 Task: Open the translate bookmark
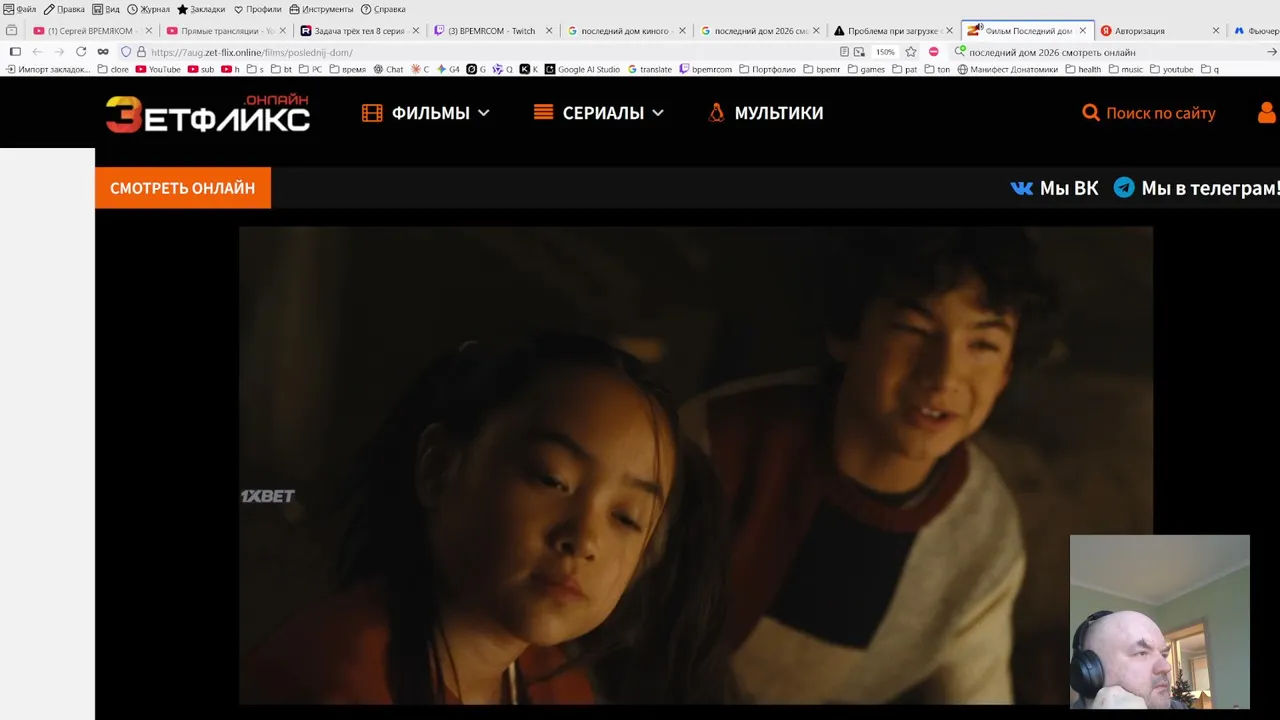click(x=649, y=70)
